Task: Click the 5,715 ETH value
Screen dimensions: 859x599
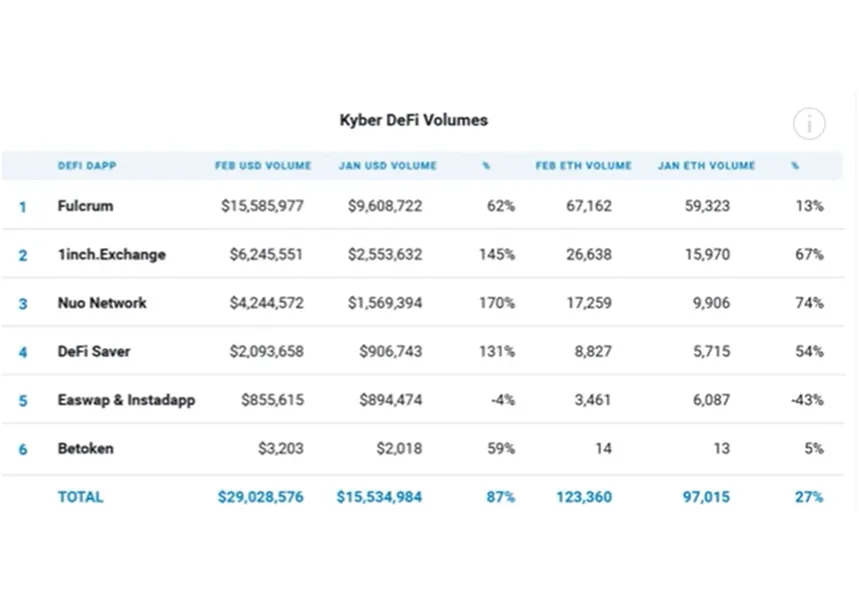Action: 711,351
